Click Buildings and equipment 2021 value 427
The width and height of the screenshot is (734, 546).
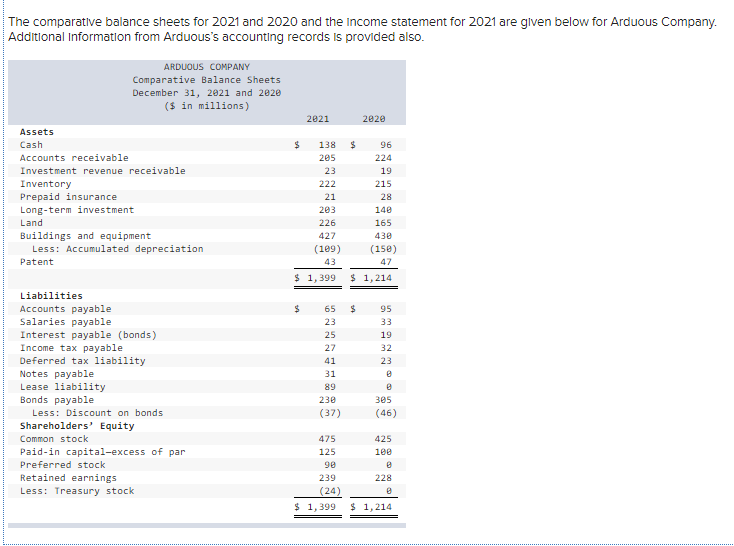[x=327, y=236]
